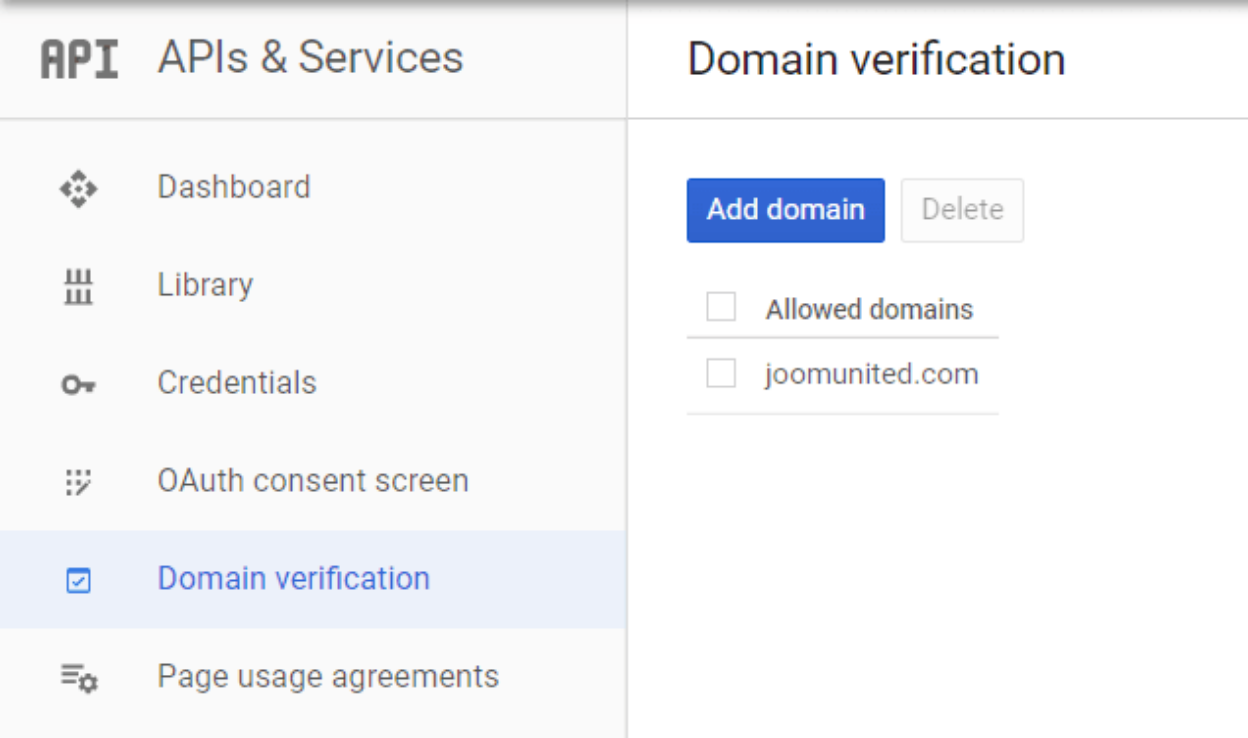Image resolution: width=1248 pixels, height=738 pixels.
Task: Click the joomunited.com domain name
Action: 871,375
